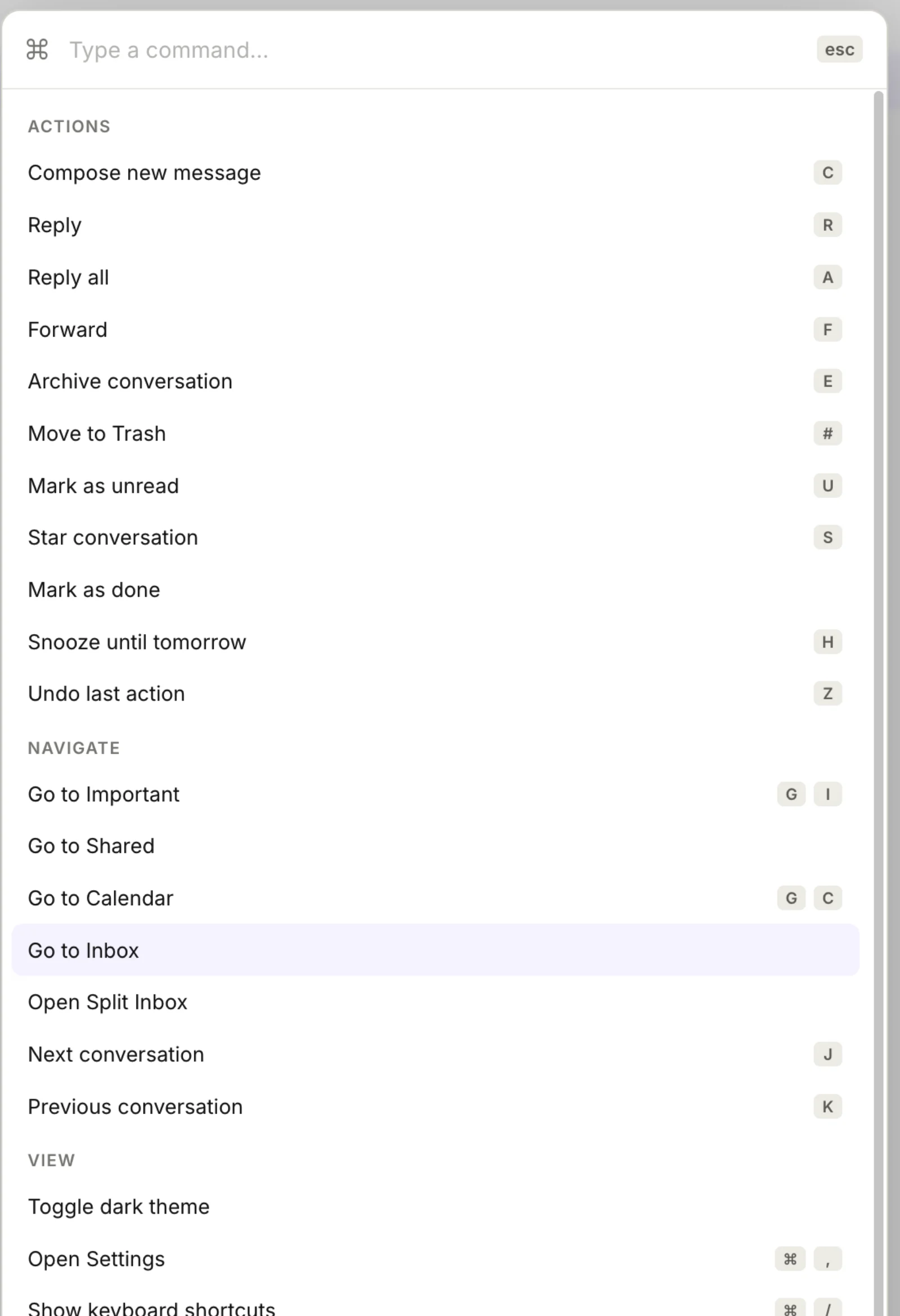Focus the "Type a command..." field
This screenshot has height=1316, width=900.
tap(436, 50)
